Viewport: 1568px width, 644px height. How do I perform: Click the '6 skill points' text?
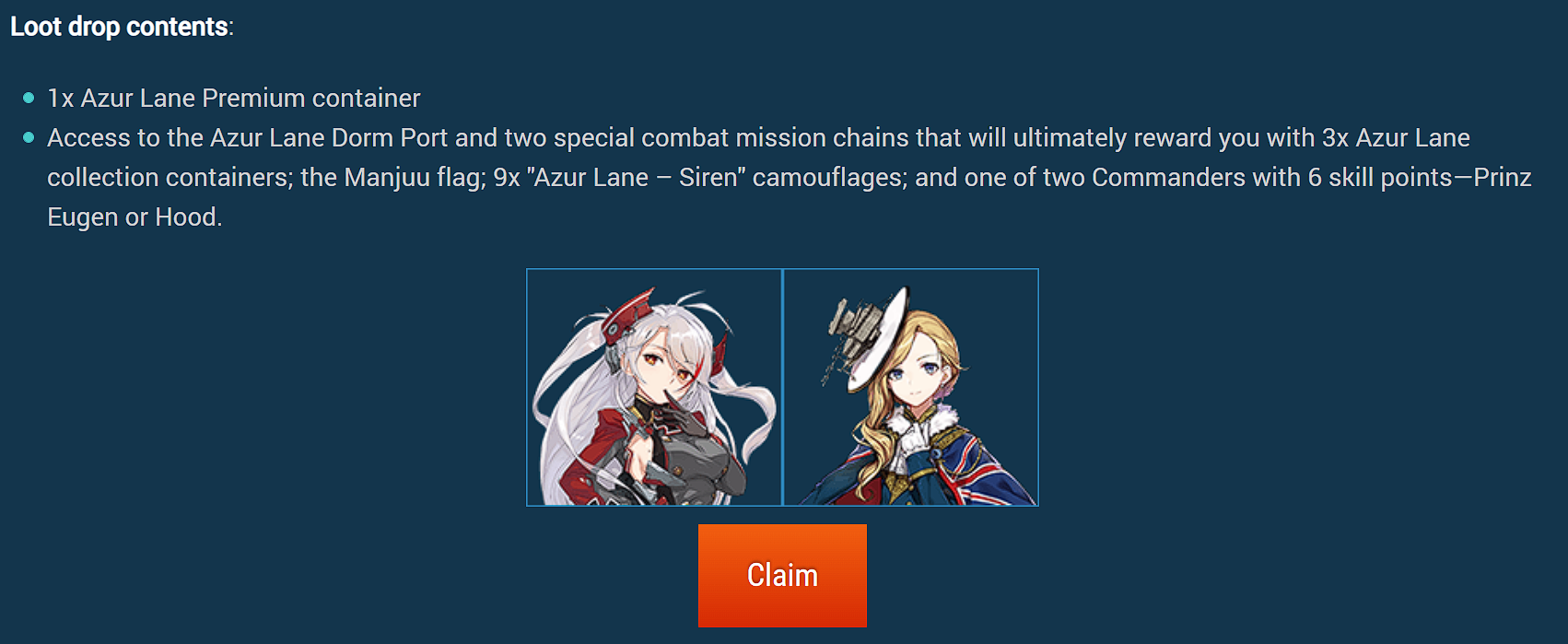click(x=1381, y=177)
